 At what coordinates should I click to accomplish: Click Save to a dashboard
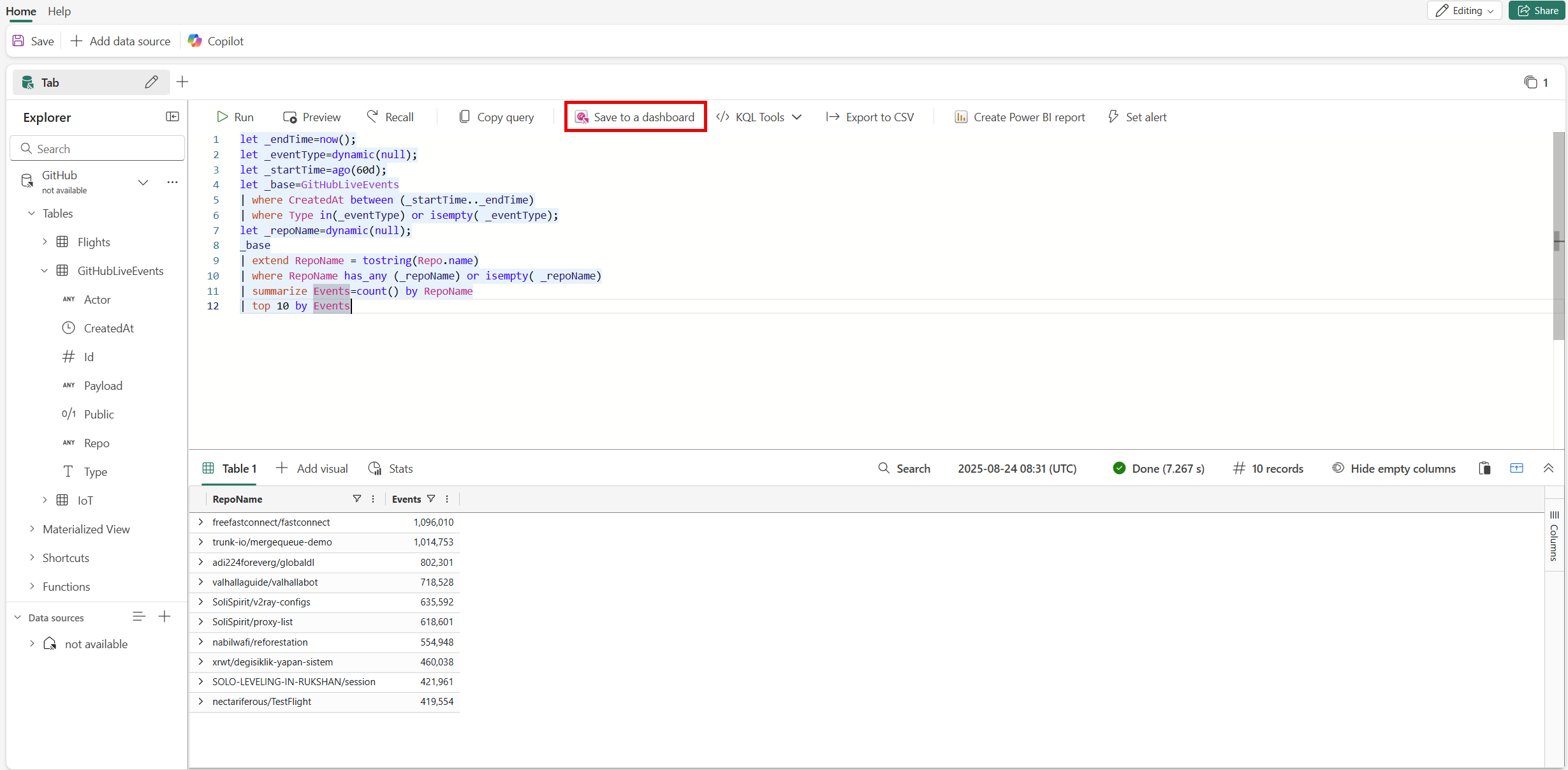(635, 117)
